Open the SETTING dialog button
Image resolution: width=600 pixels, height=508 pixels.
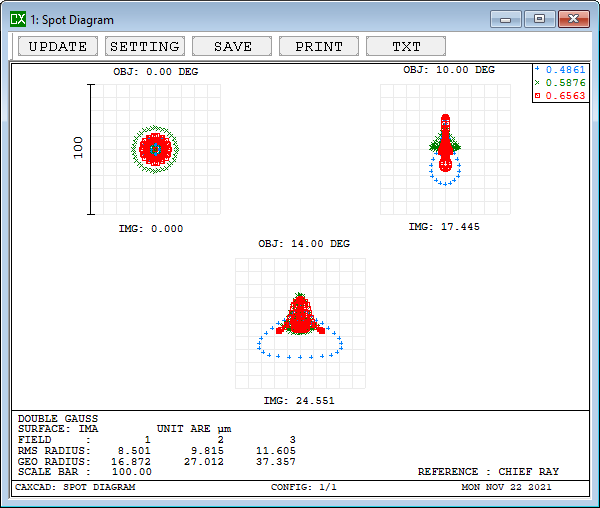[145, 46]
